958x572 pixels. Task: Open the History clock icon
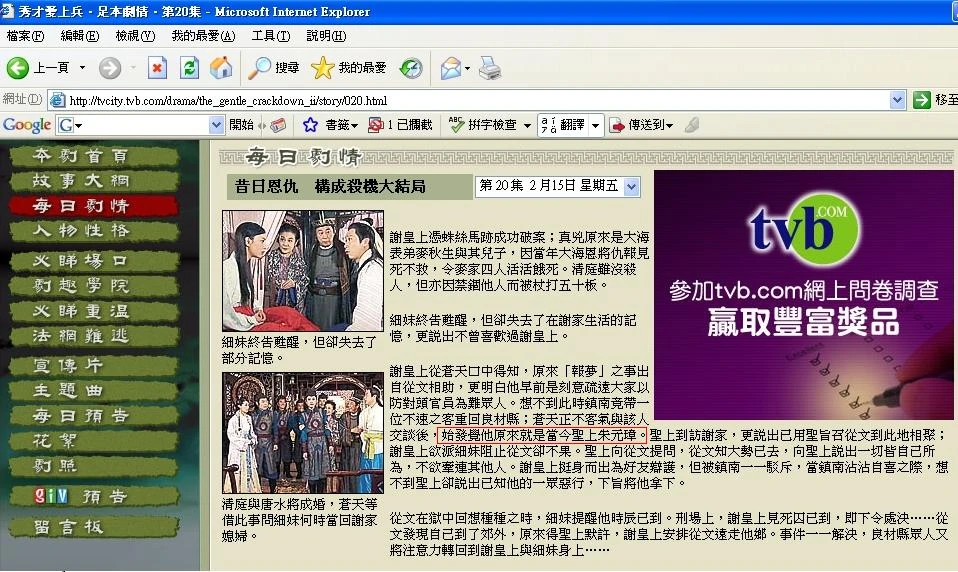(x=411, y=68)
